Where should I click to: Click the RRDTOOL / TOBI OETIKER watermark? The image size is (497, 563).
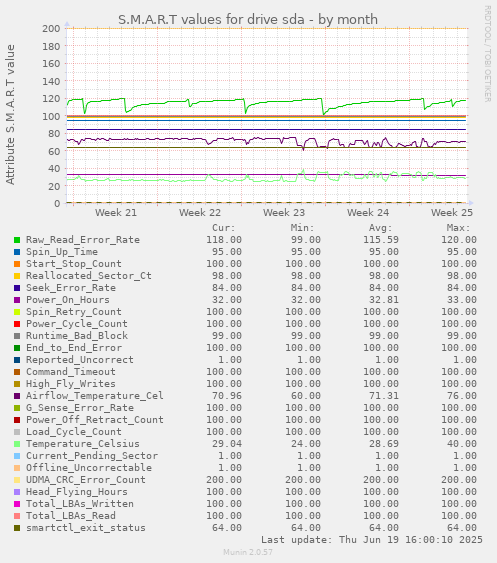coord(487,53)
